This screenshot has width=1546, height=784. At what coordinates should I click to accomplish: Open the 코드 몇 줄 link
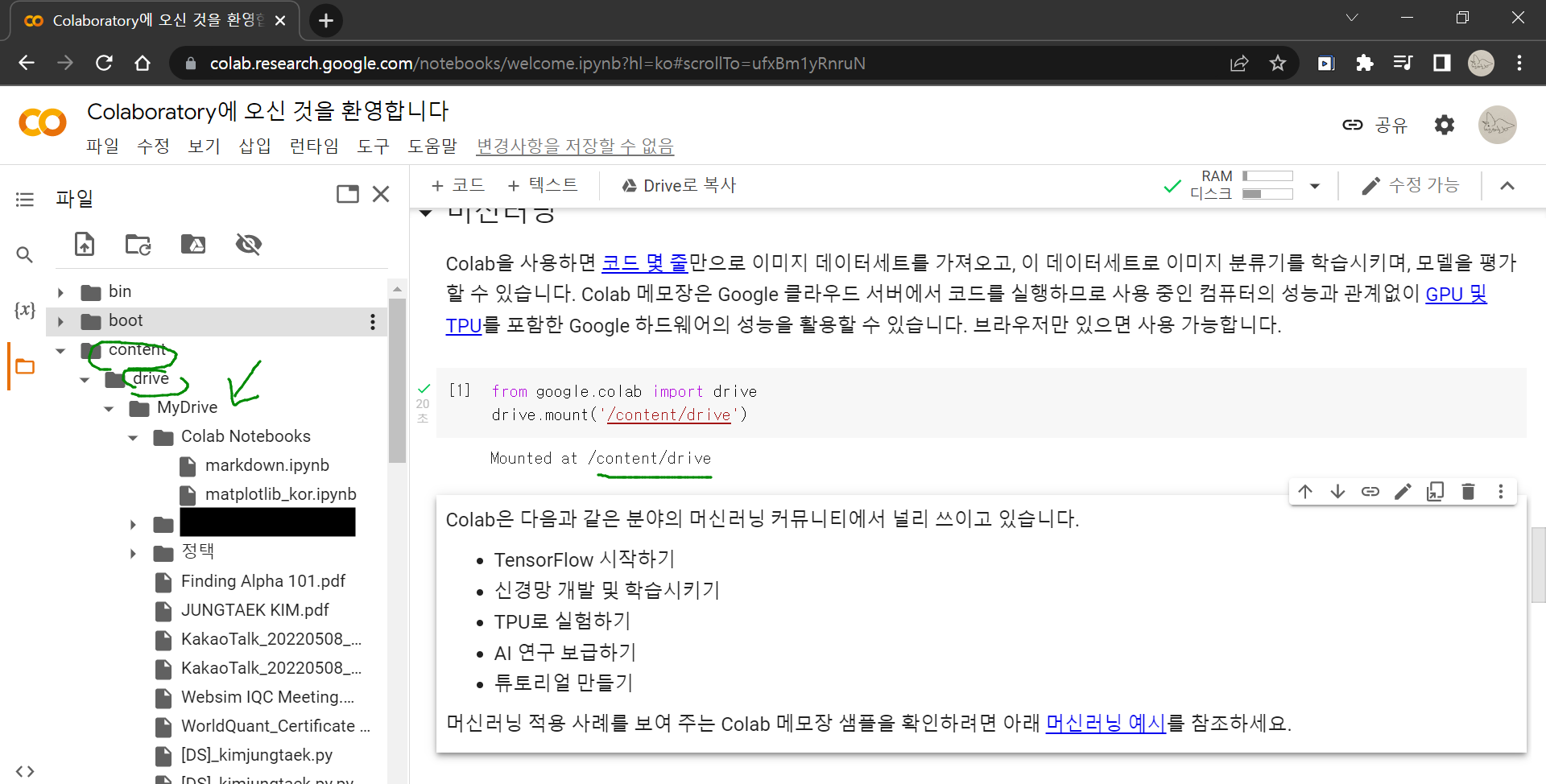645,262
